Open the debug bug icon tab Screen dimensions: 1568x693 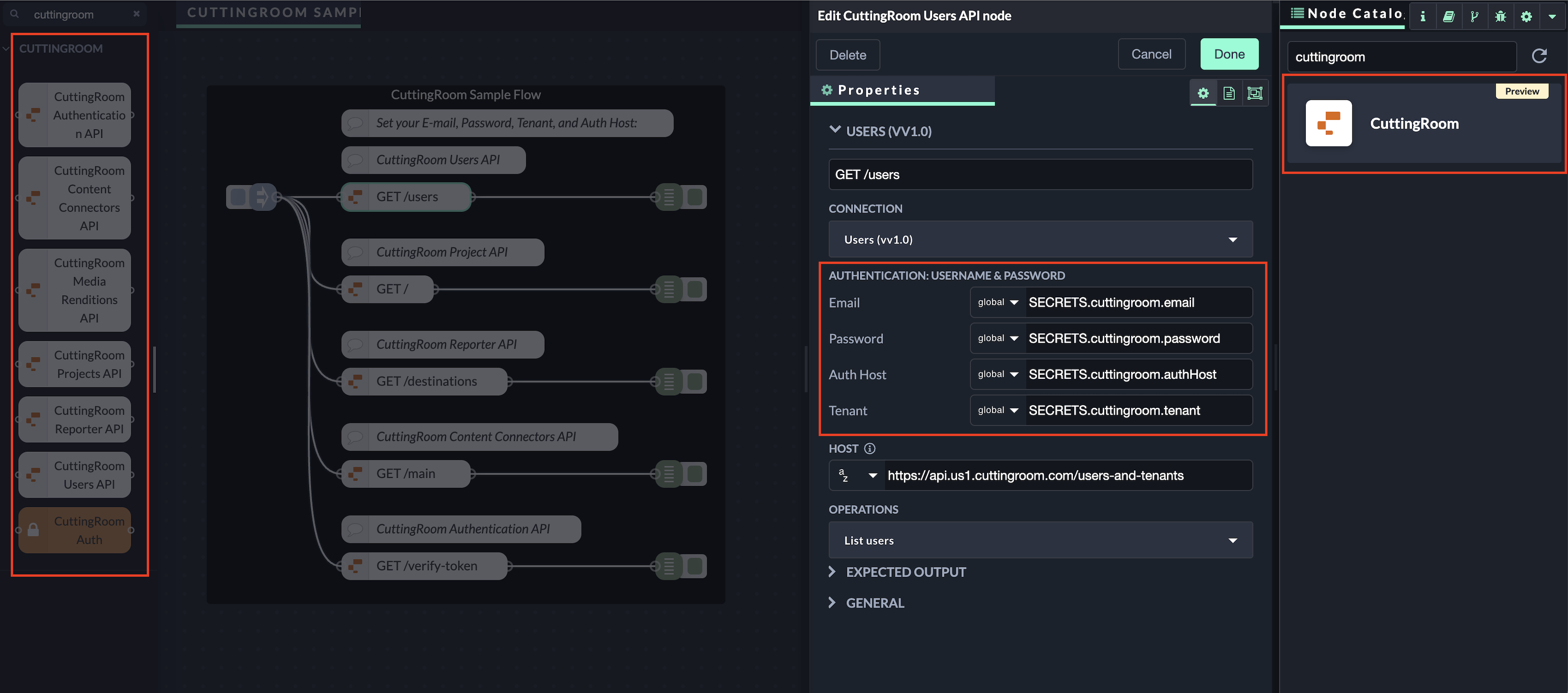pyautogui.click(x=1500, y=16)
